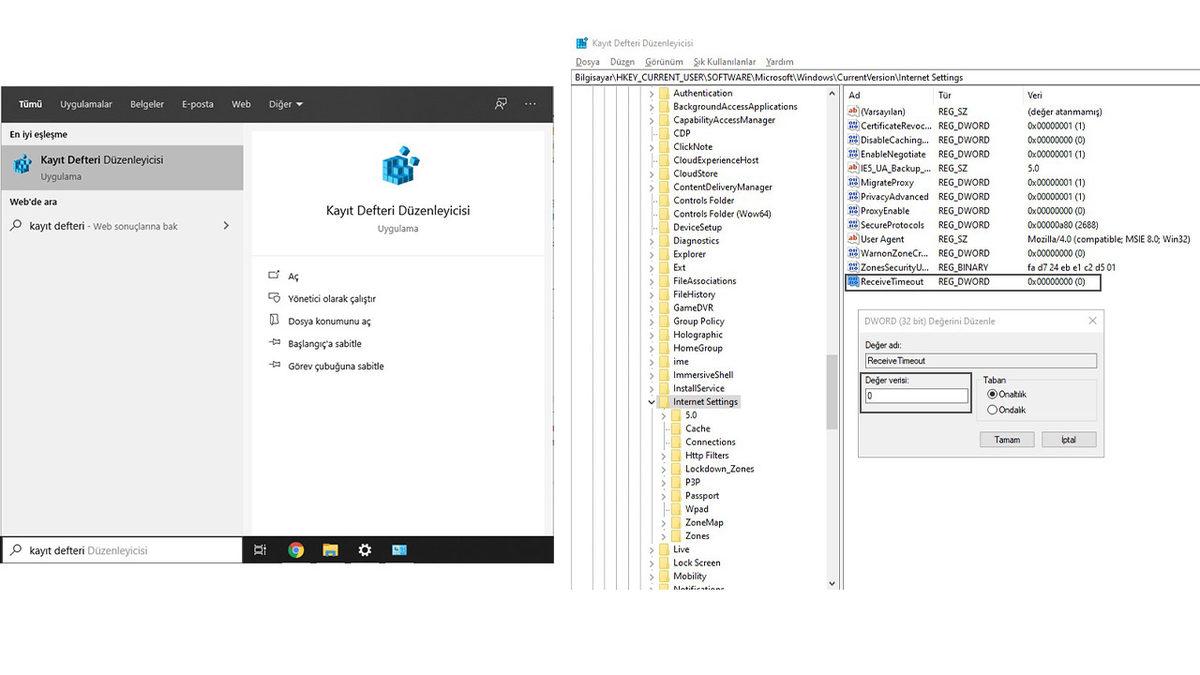Select the Ondalık radio button
Image resolution: width=1200 pixels, height=675 pixels.
992,409
